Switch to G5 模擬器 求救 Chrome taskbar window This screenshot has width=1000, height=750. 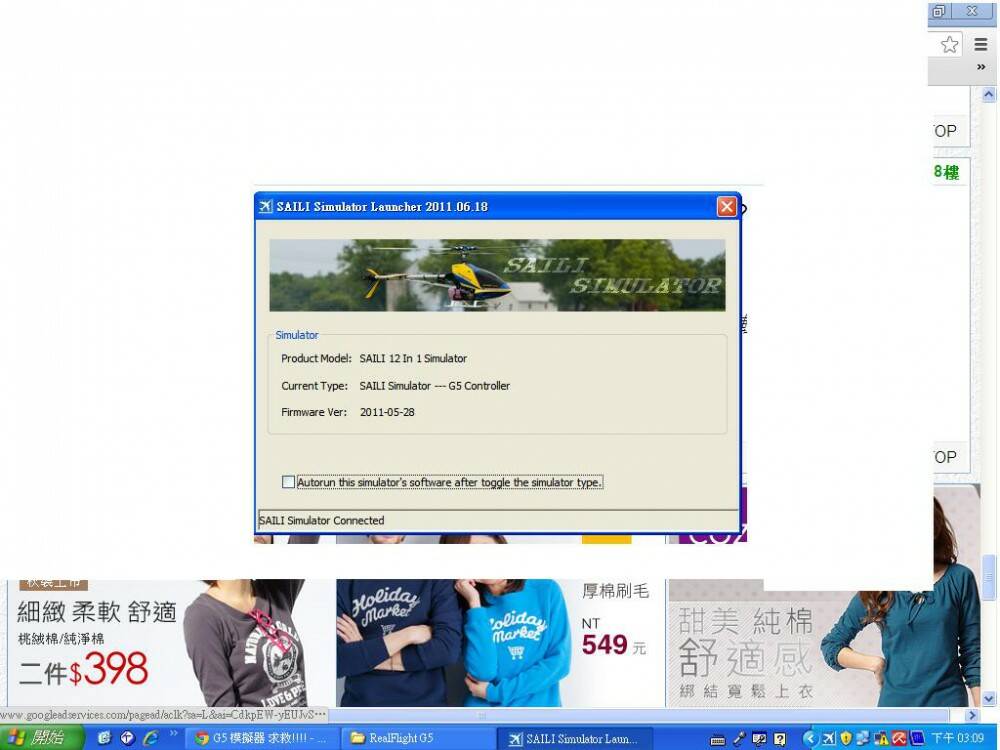click(x=260, y=739)
